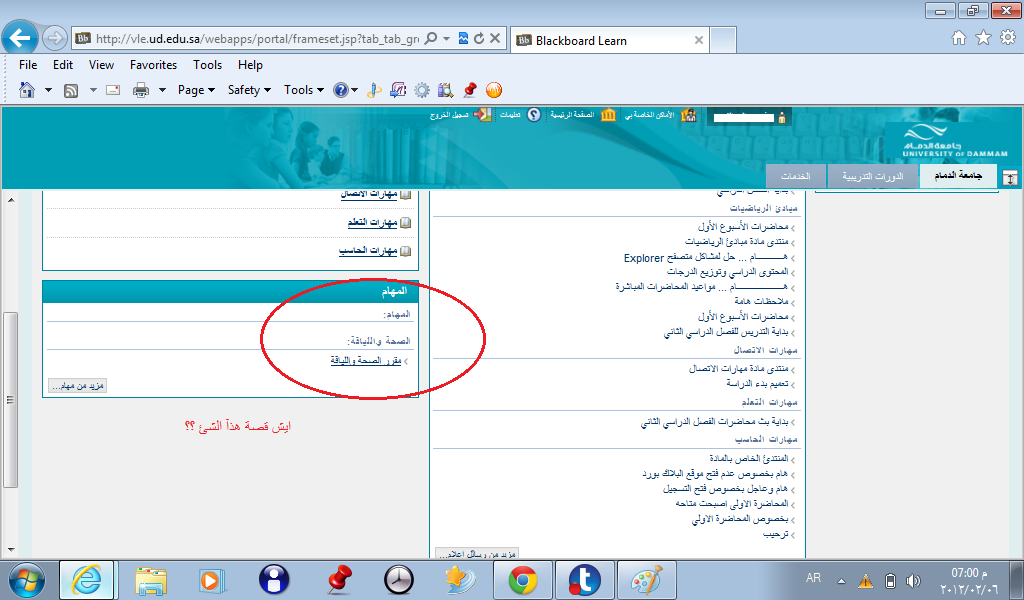This screenshot has width=1024, height=600.
Task: Expand the Home button dropdown arrow
Action: click(x=48, y=90)
